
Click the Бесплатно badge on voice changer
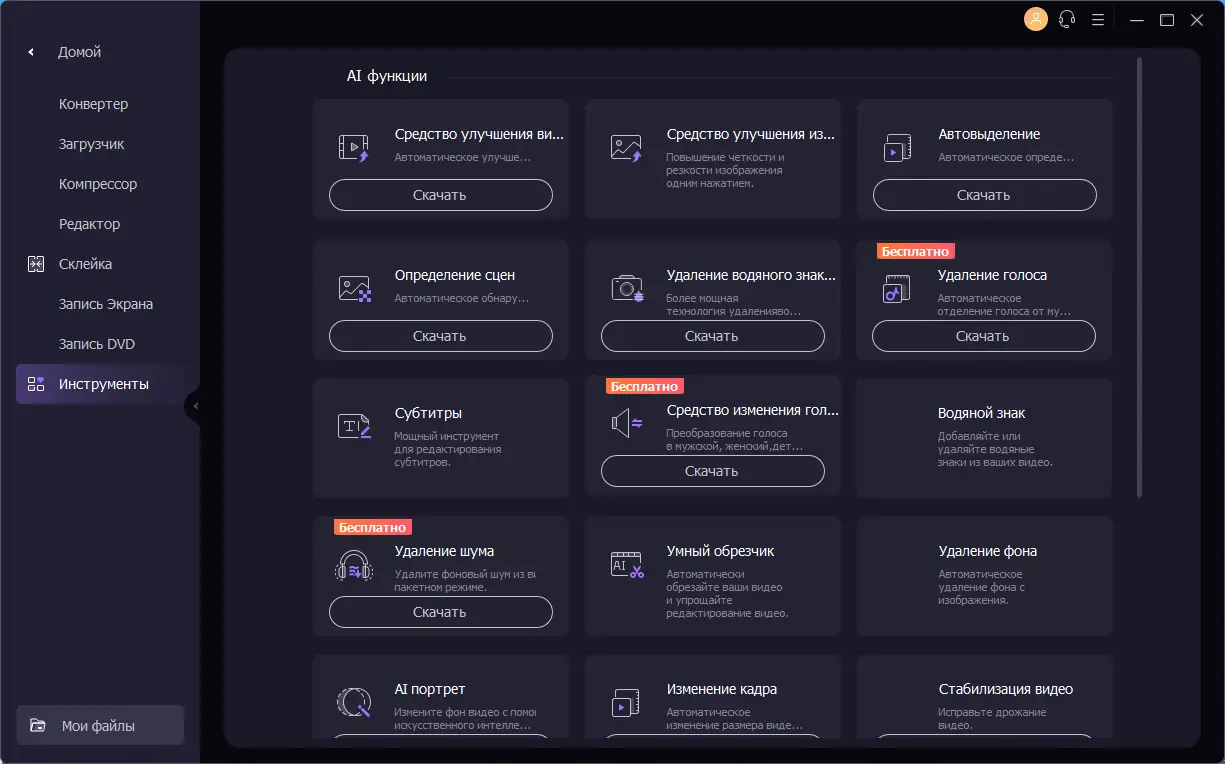point(645,386)
